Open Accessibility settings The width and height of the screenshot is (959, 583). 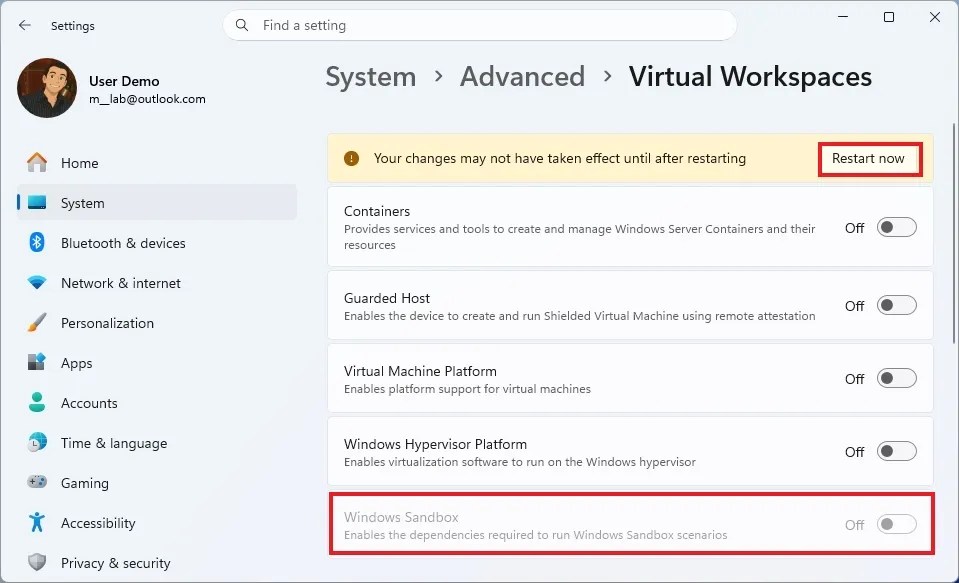[157, 522]
